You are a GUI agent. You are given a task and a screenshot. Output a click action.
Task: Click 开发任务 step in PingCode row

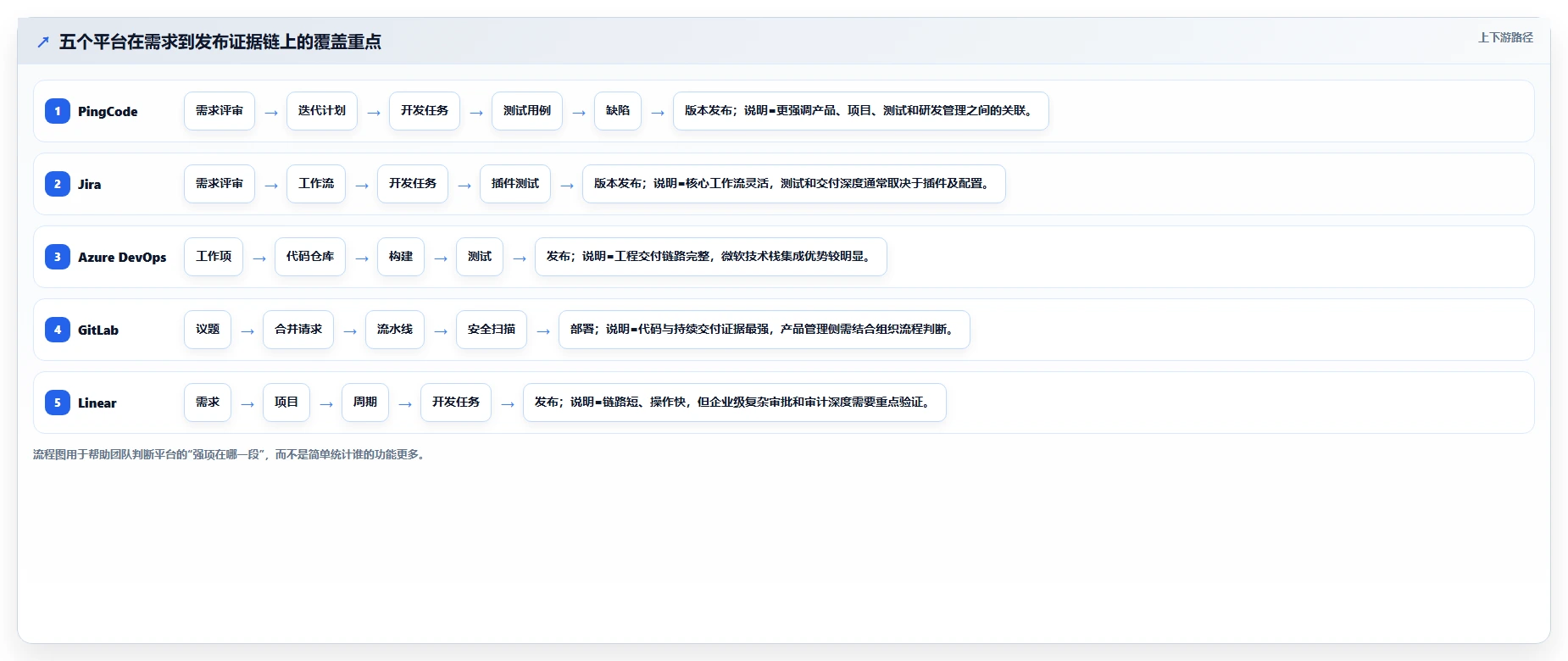point(425,111)
